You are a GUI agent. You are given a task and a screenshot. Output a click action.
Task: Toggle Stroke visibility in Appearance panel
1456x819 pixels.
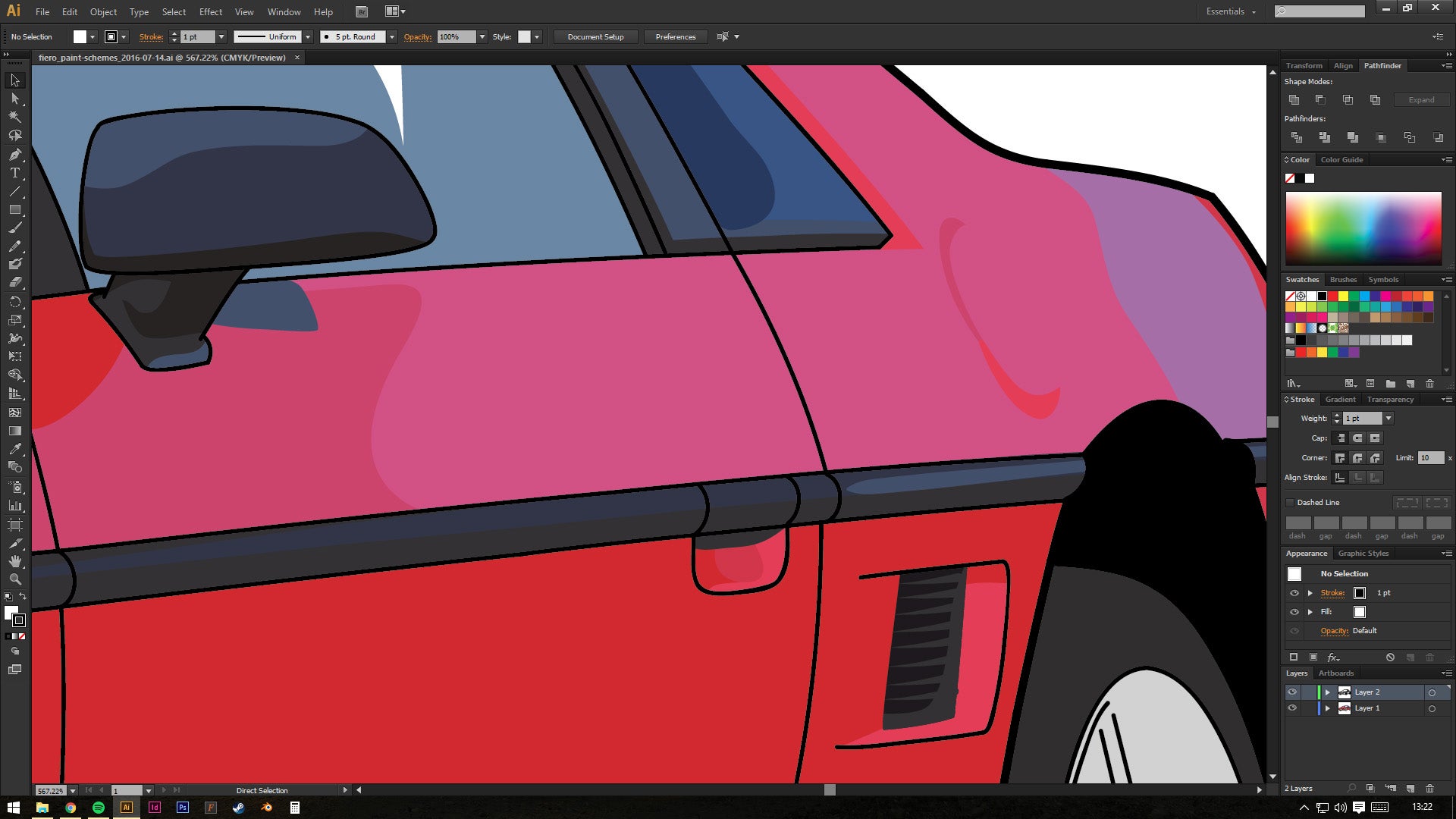point(1294,593)
